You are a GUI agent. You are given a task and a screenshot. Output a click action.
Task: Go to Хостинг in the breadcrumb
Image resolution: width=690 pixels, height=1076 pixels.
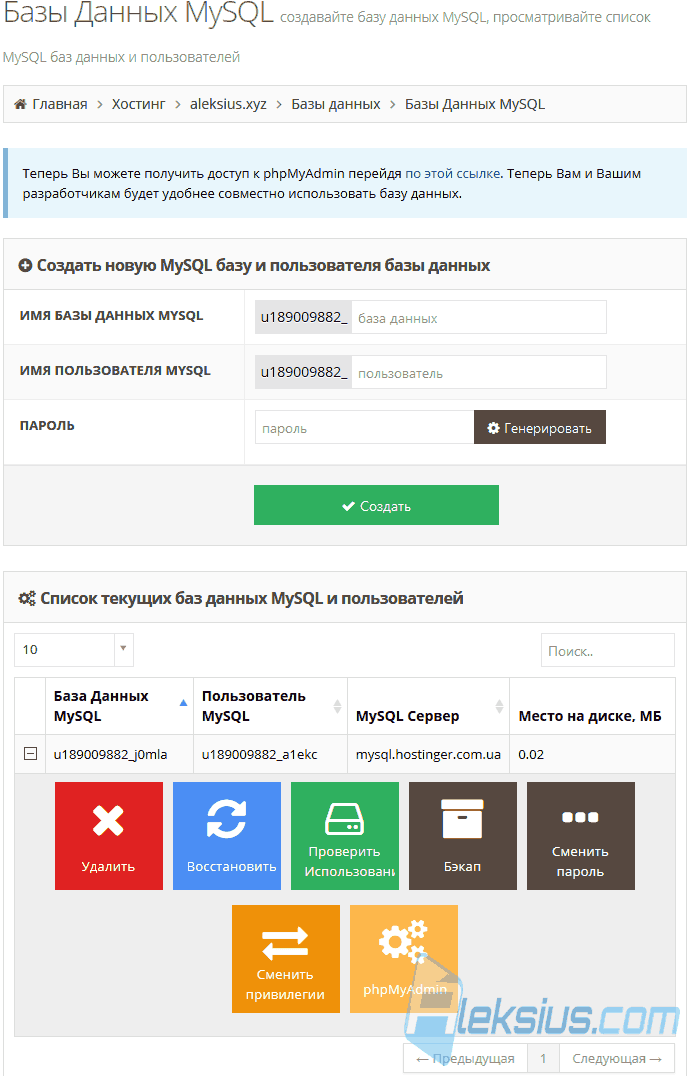click(139, 104)
